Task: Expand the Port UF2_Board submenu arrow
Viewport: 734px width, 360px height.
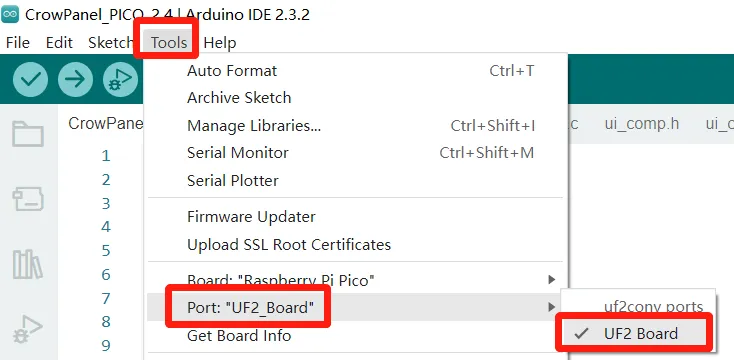Action: (551, 307)
